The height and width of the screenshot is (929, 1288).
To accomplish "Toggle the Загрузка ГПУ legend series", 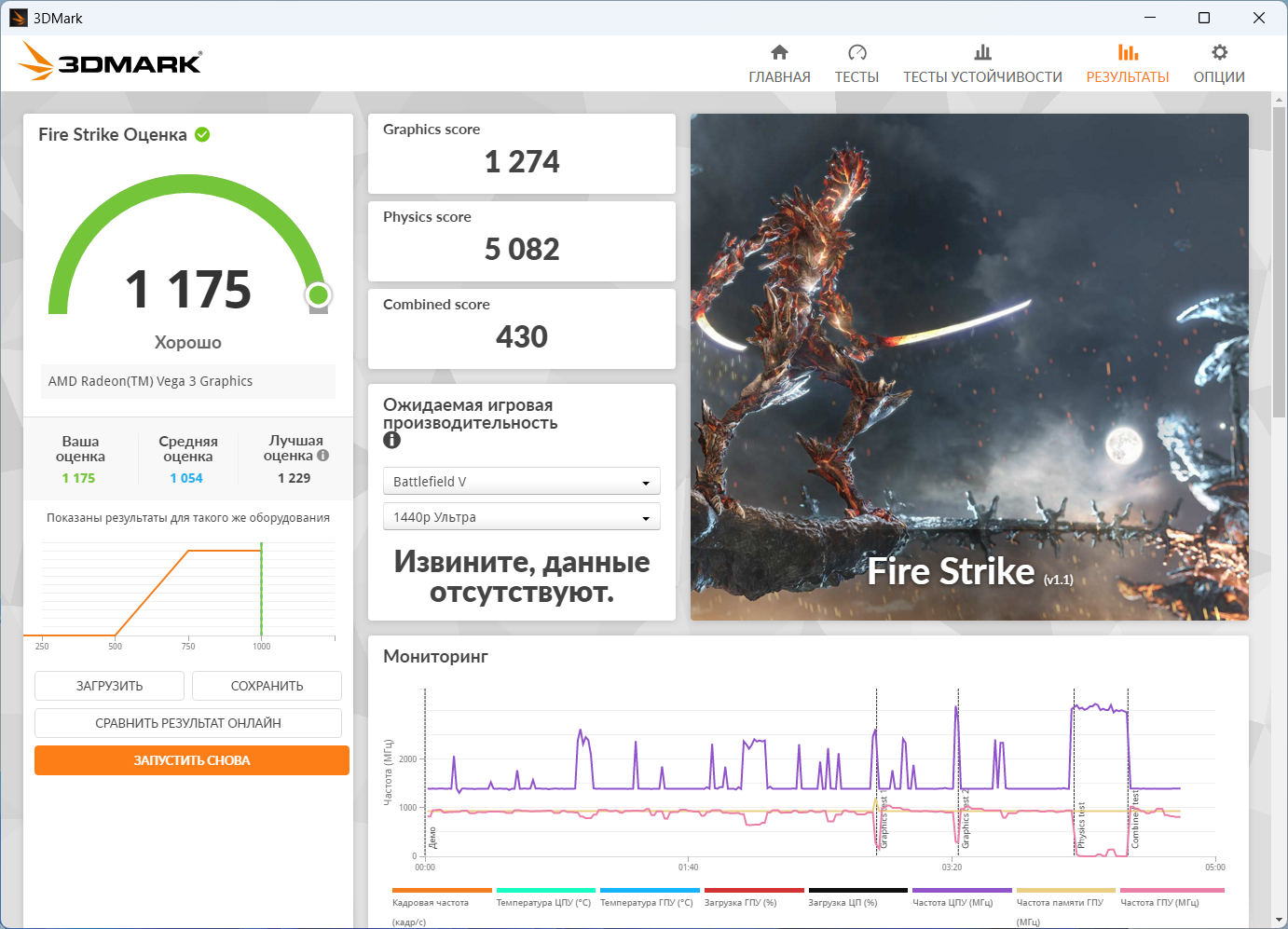I will (741, 902).
